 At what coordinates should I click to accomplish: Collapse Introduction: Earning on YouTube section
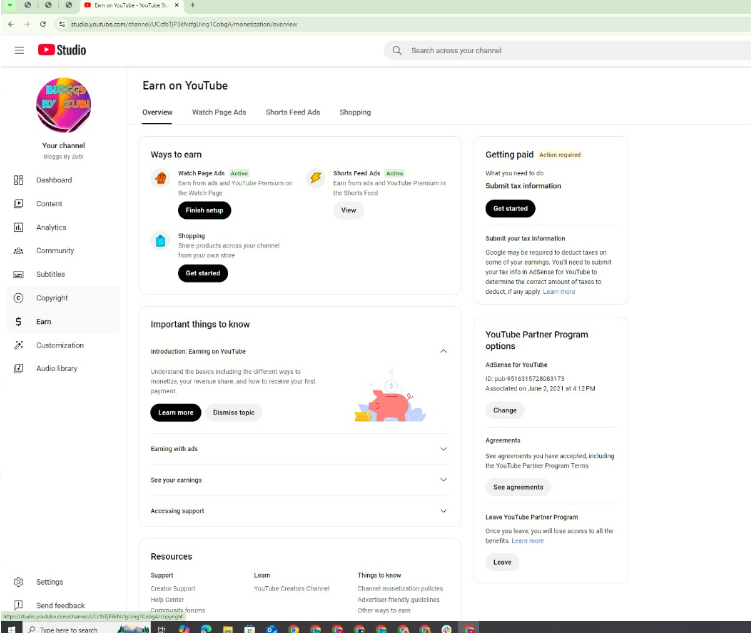[x=444, y=351]
